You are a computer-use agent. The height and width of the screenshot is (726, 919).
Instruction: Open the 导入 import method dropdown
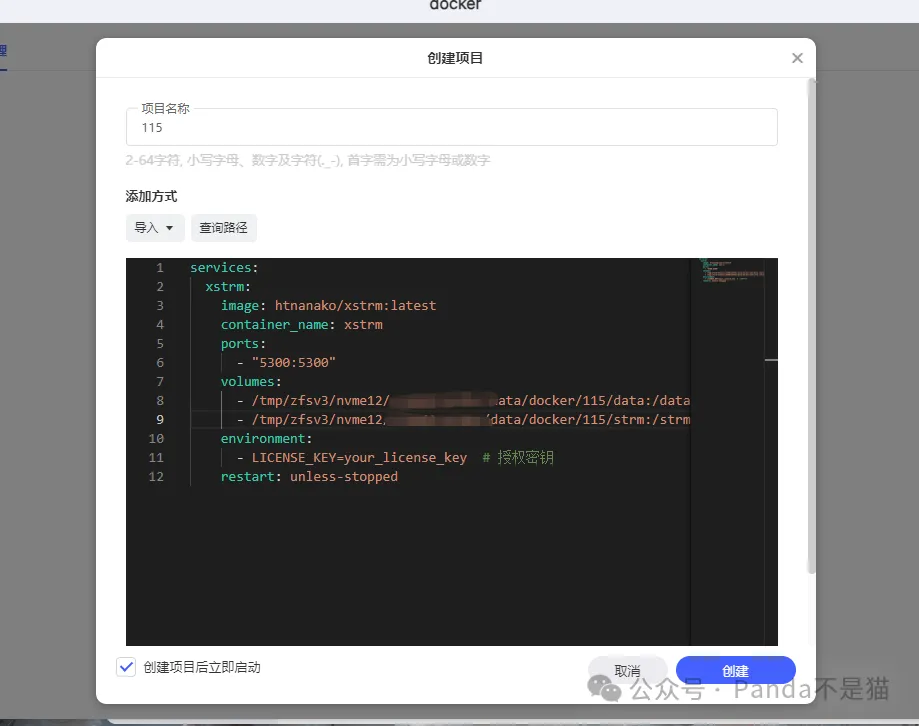point(154,228)
